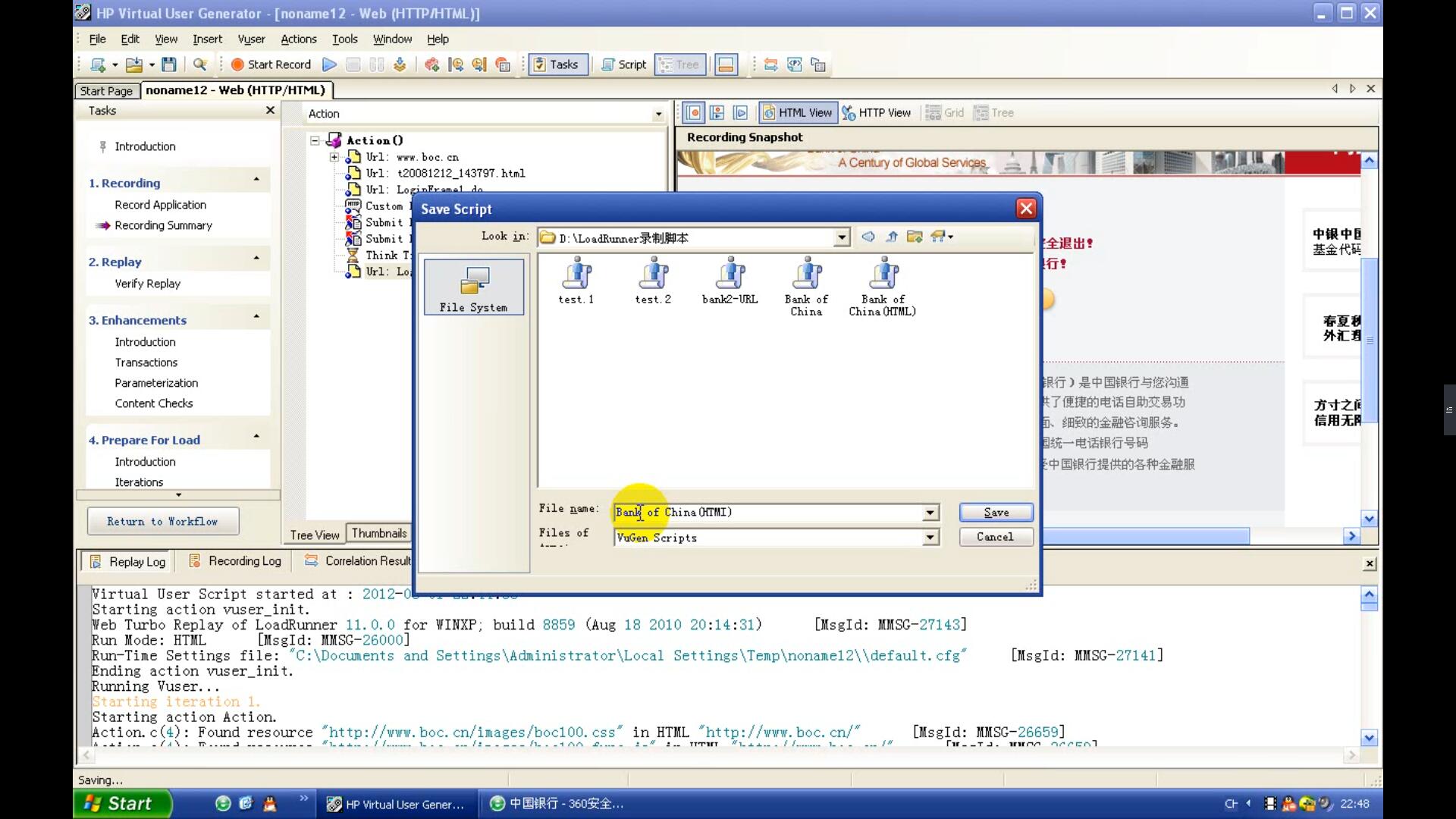This screenshot has height=819, width=1456.
Task: Collapse the 3. Enhancements section arrow
Action: coord(256,316)
